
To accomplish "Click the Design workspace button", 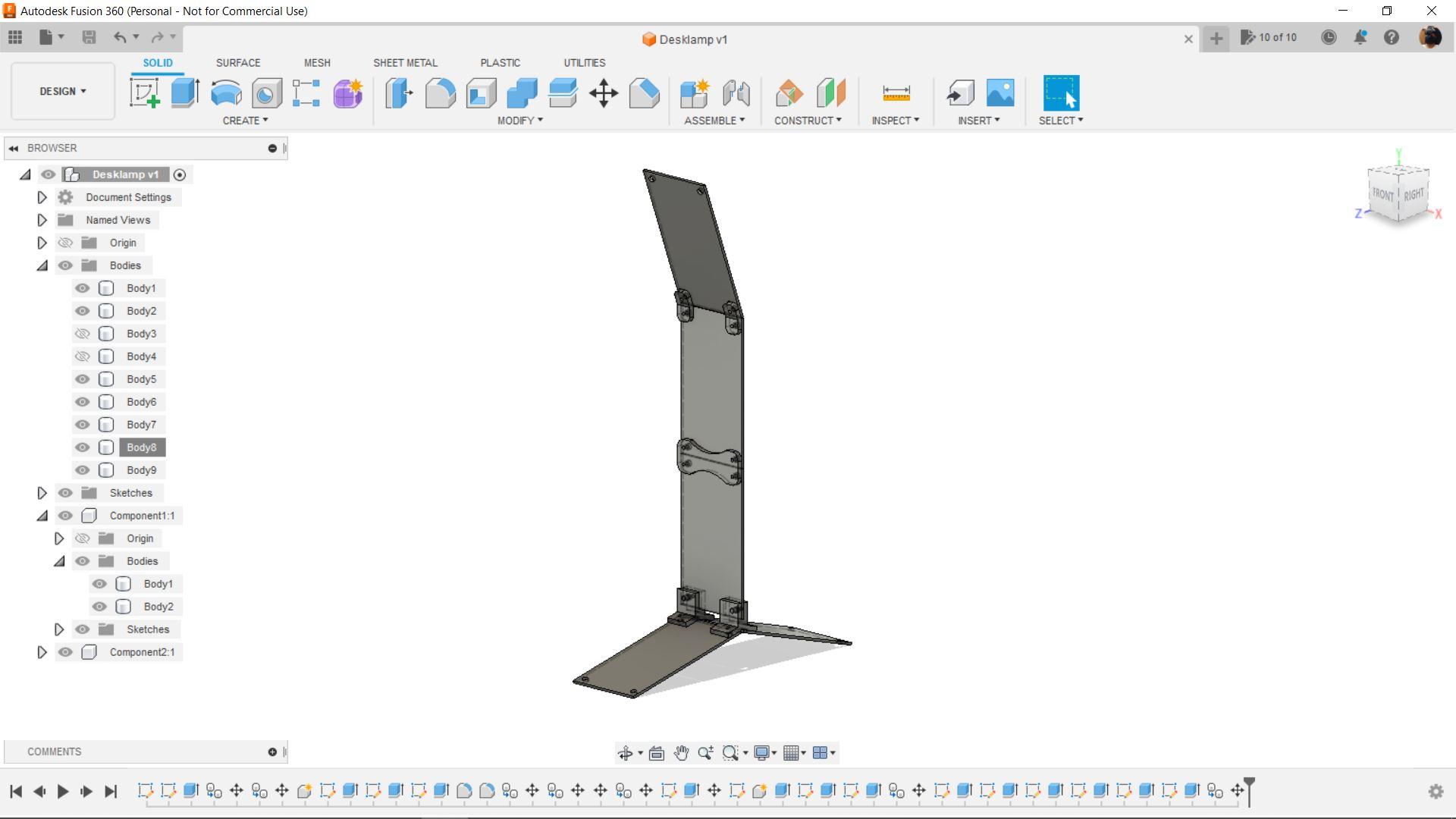I will [62, 91].
